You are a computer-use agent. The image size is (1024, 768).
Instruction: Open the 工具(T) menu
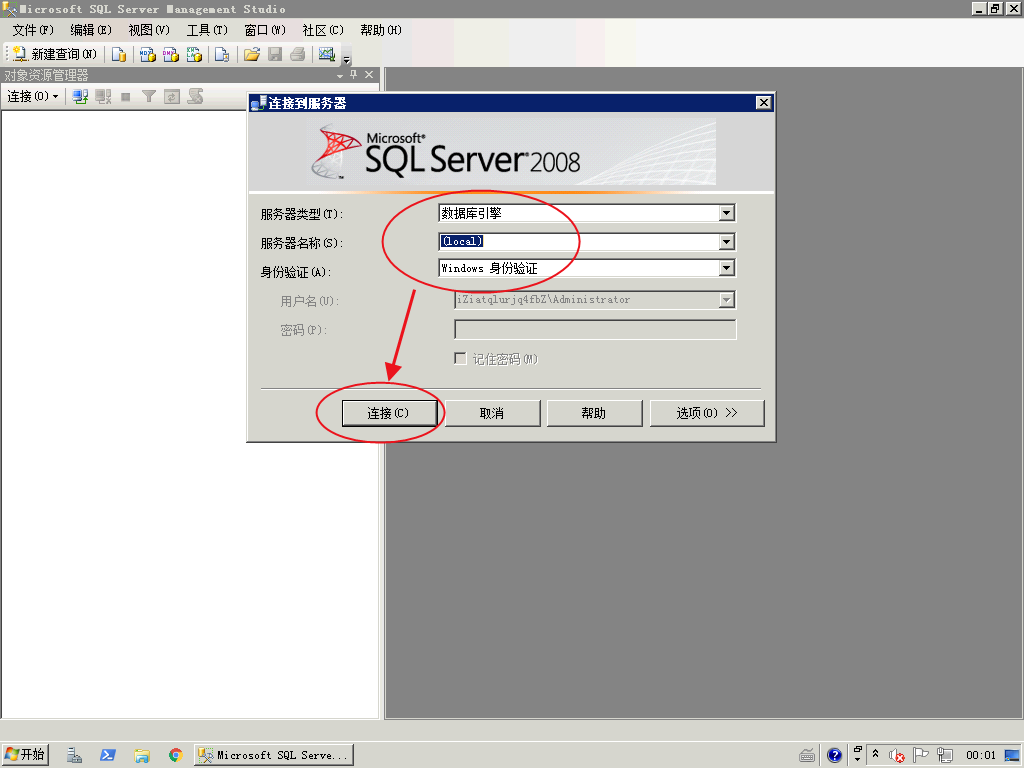click(x=207, y=30)
